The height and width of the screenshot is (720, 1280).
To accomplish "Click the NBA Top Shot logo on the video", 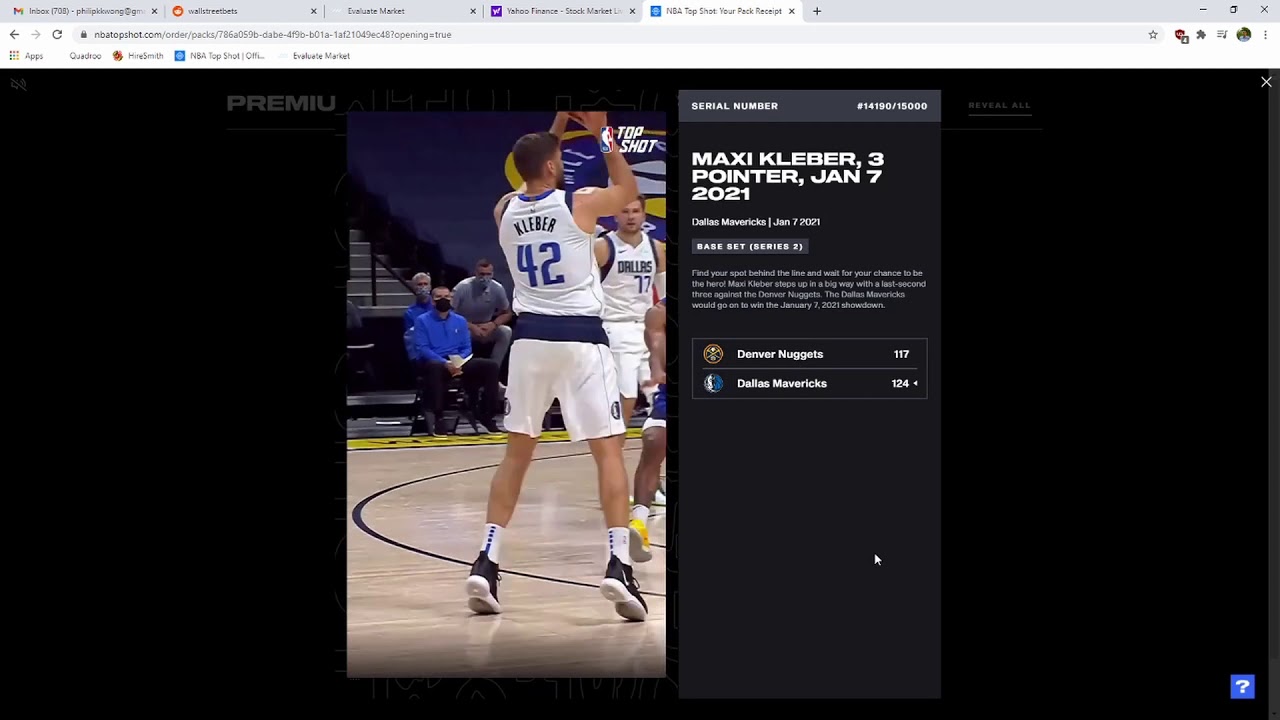I will [630, 139].
